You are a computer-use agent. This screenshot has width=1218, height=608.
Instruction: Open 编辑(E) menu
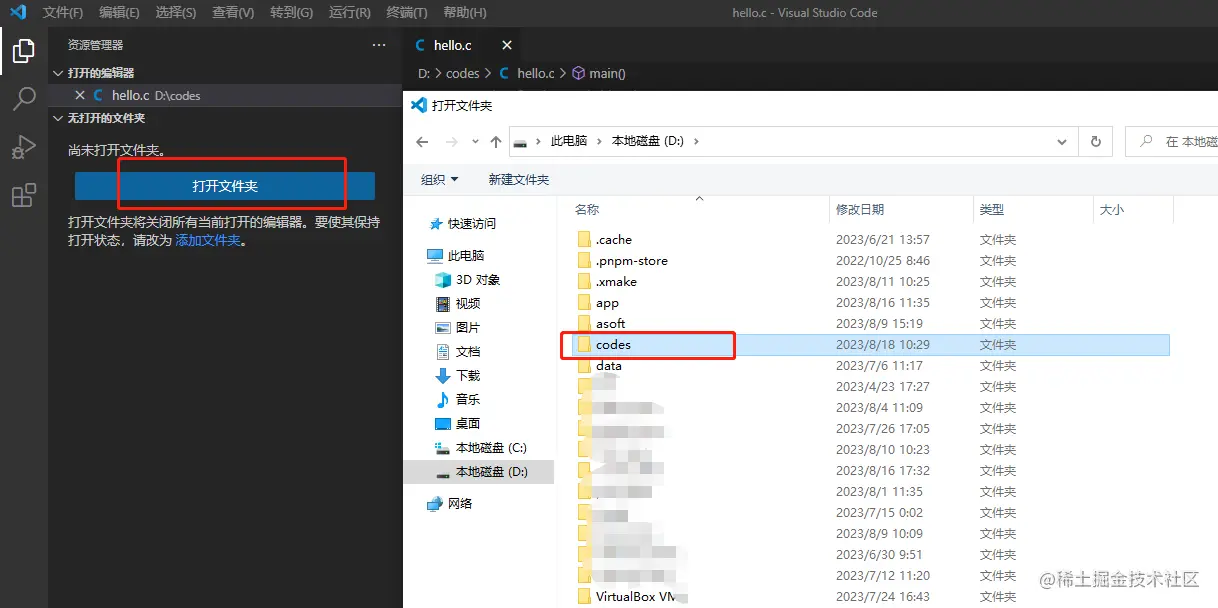(x=120, y=13)
